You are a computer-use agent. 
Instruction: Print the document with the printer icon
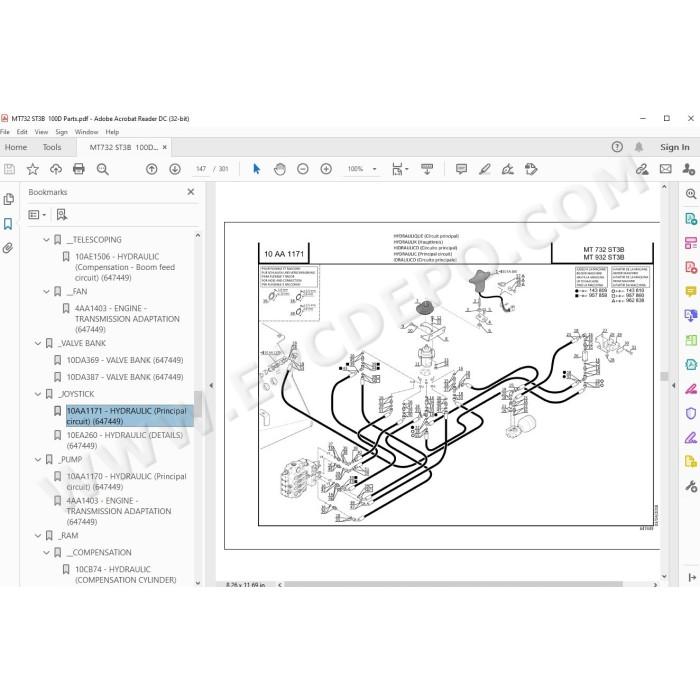(x=79, y=169)
